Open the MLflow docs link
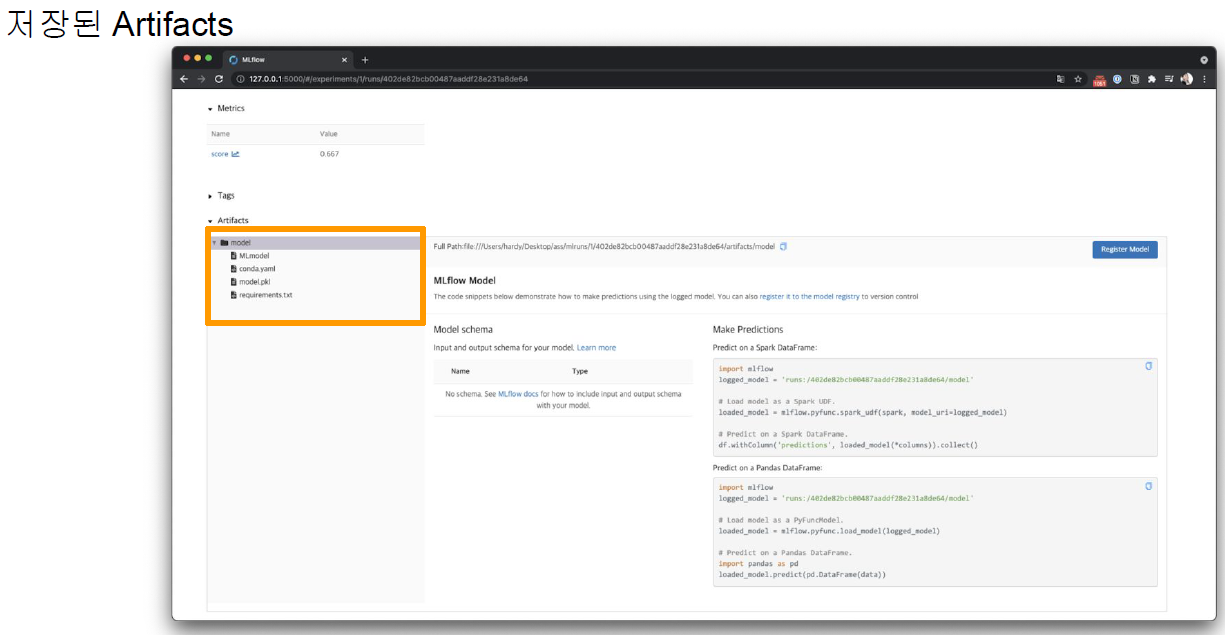 click(518, 394)
